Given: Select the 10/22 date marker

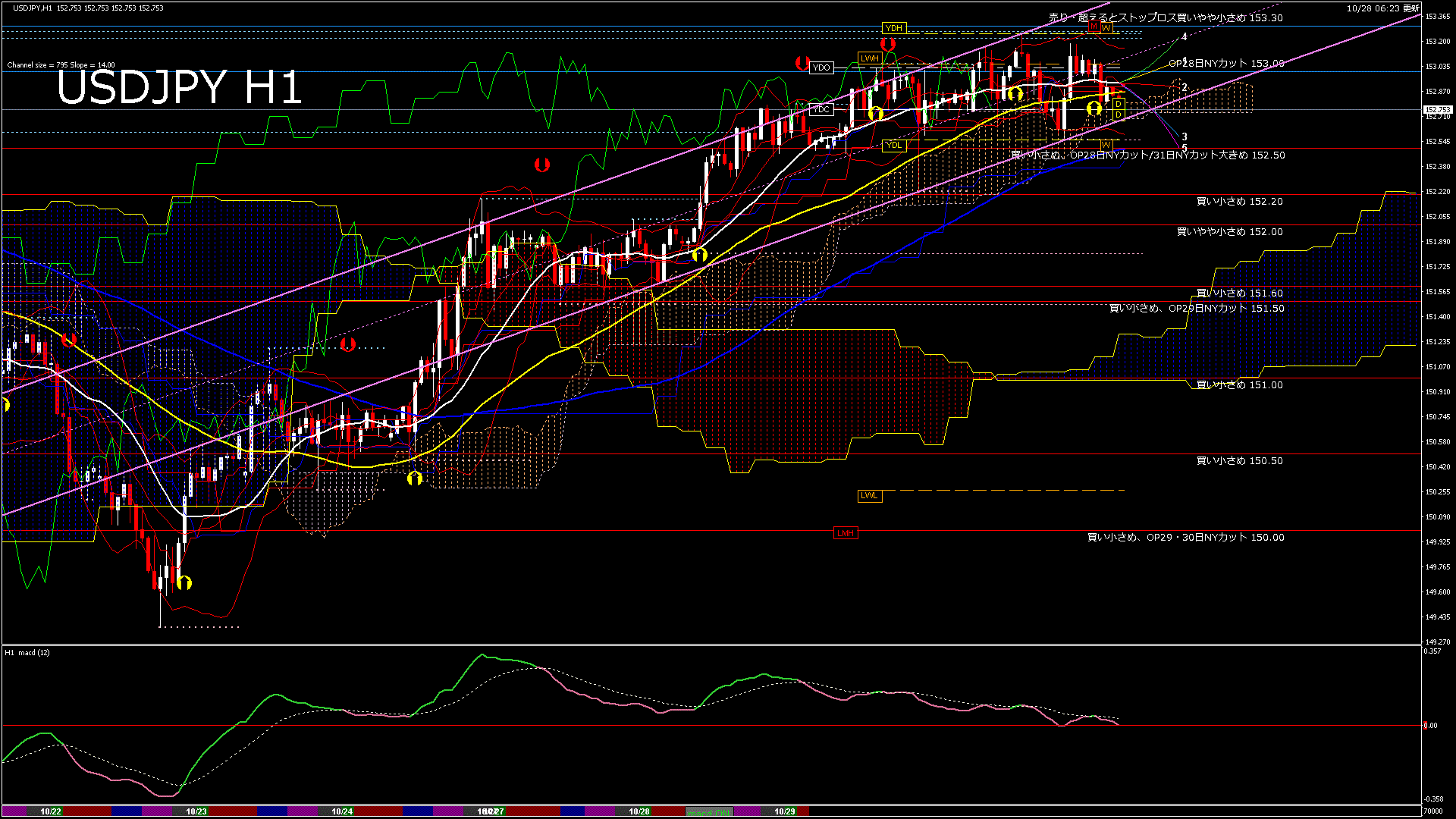Looking at the screenshot, I should click(51, 811).
